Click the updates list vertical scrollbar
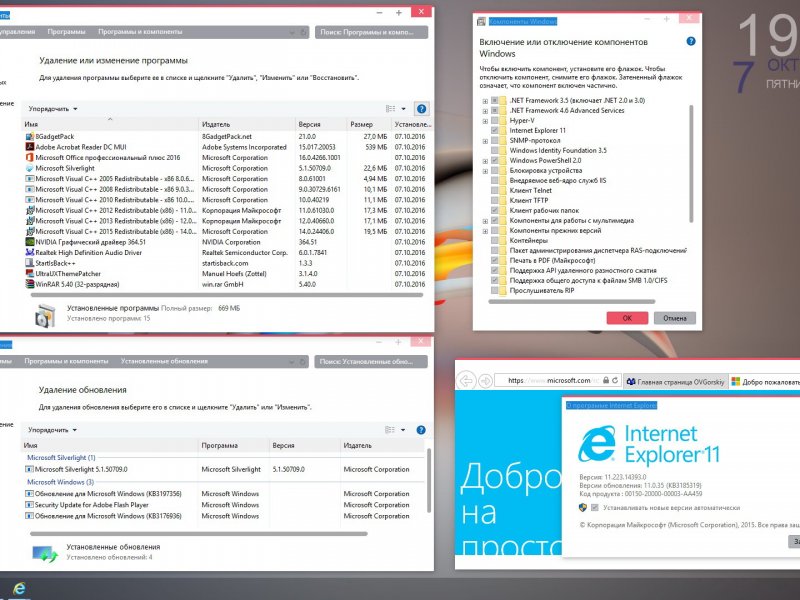Screen dimensions: 800x600 429,481
